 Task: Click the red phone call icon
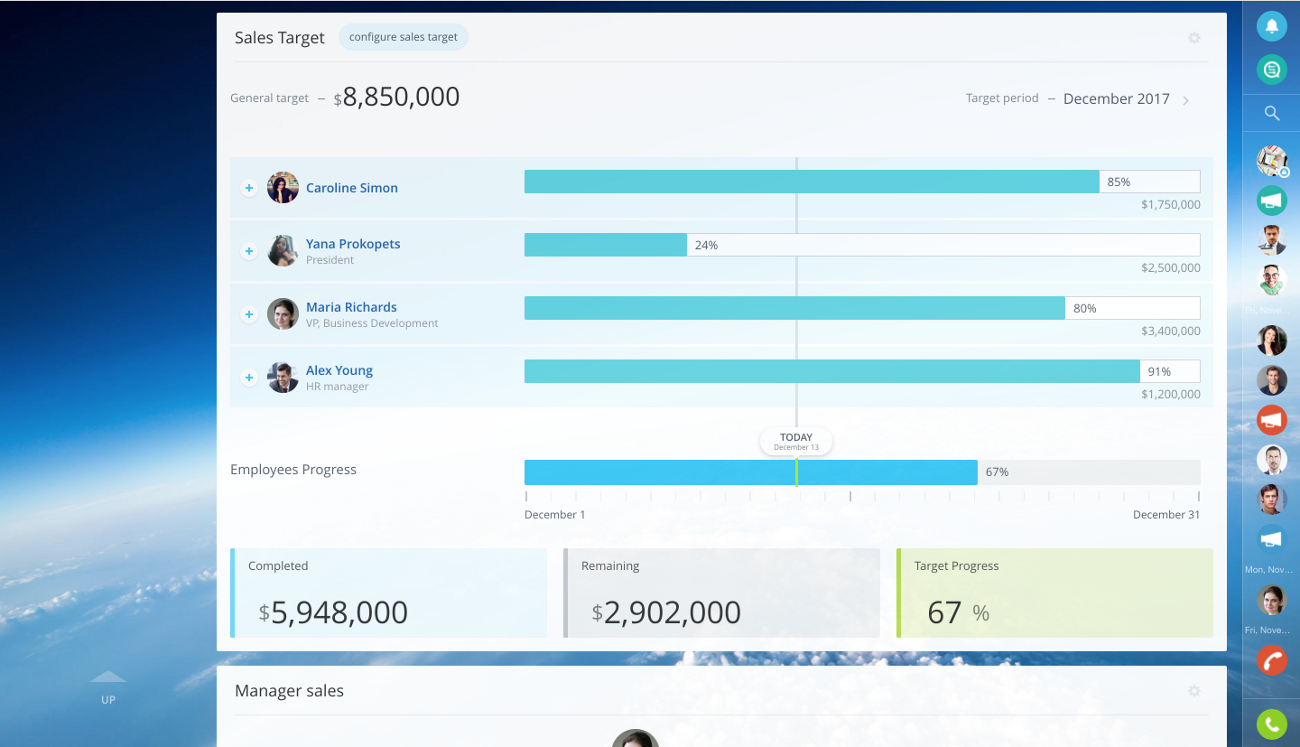[x=1271, y=660]
